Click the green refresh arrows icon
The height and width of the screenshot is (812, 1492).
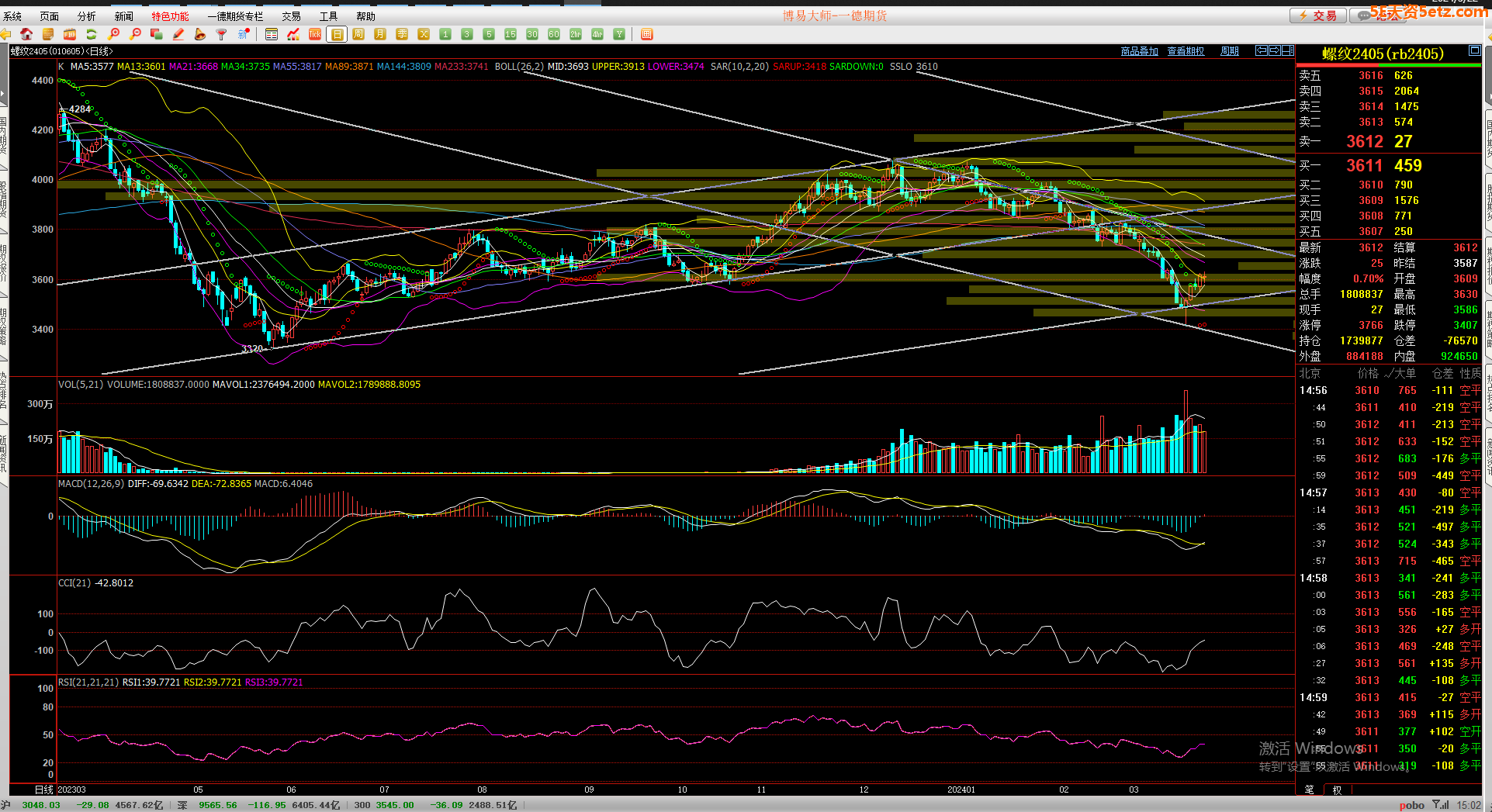point(92,34)
